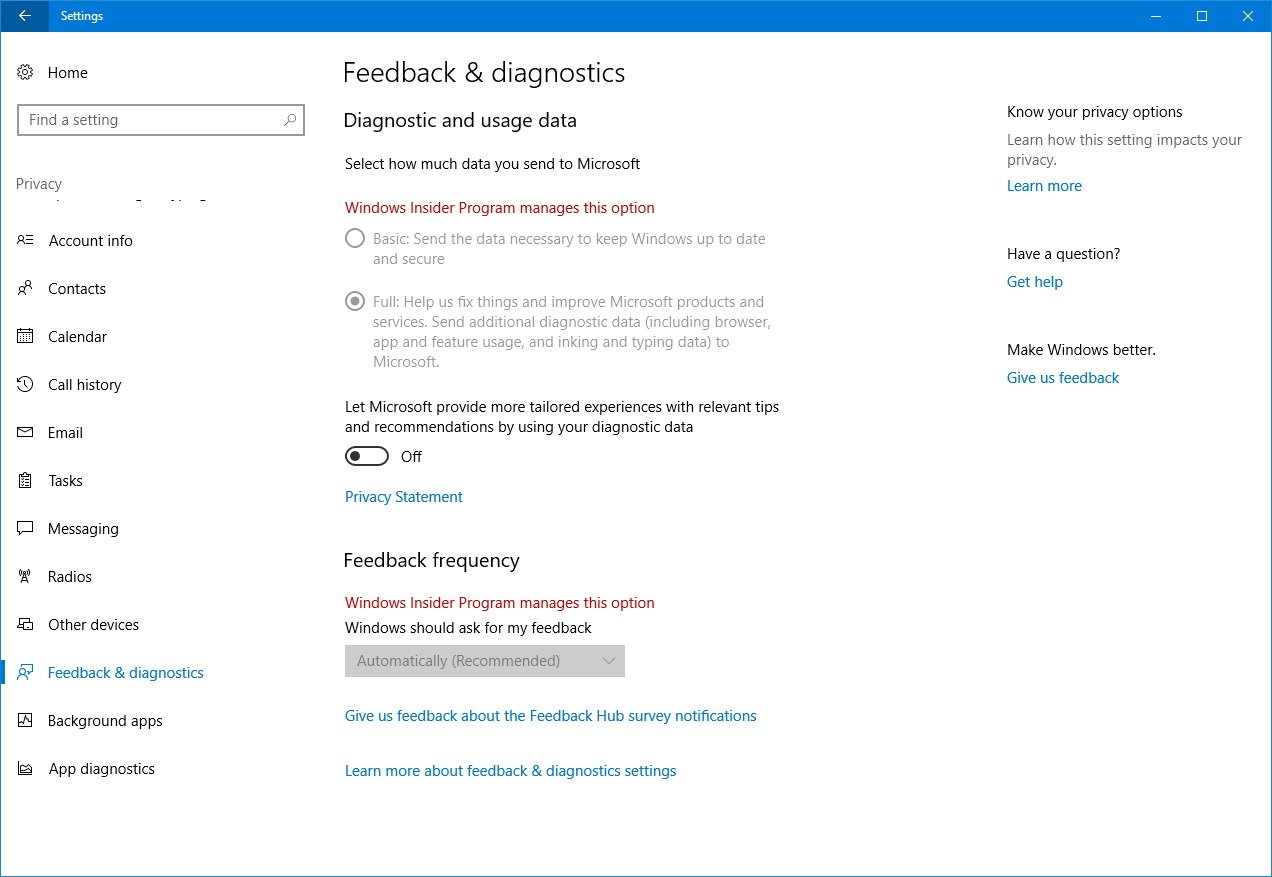Click the Other devices icon
Screen dimensions: 1272x877
click(x=26, y=624)
